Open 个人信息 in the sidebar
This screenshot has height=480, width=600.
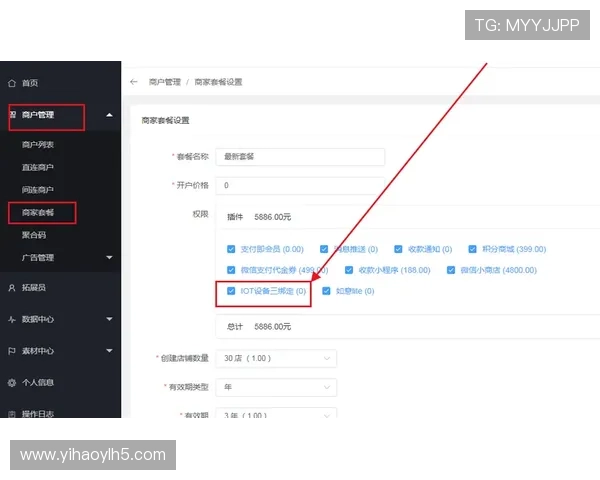coord(38,382)
